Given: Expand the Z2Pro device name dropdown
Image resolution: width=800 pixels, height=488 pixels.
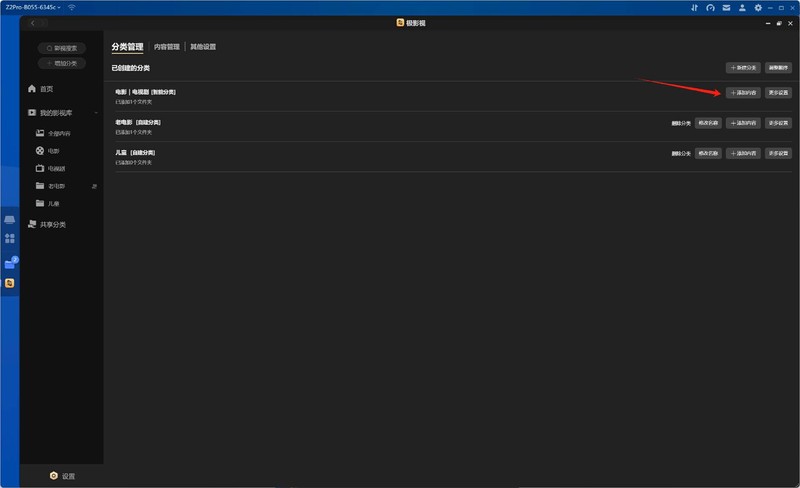Looking at the screenshot, I should pyautogui.click(x=33, y=7).
